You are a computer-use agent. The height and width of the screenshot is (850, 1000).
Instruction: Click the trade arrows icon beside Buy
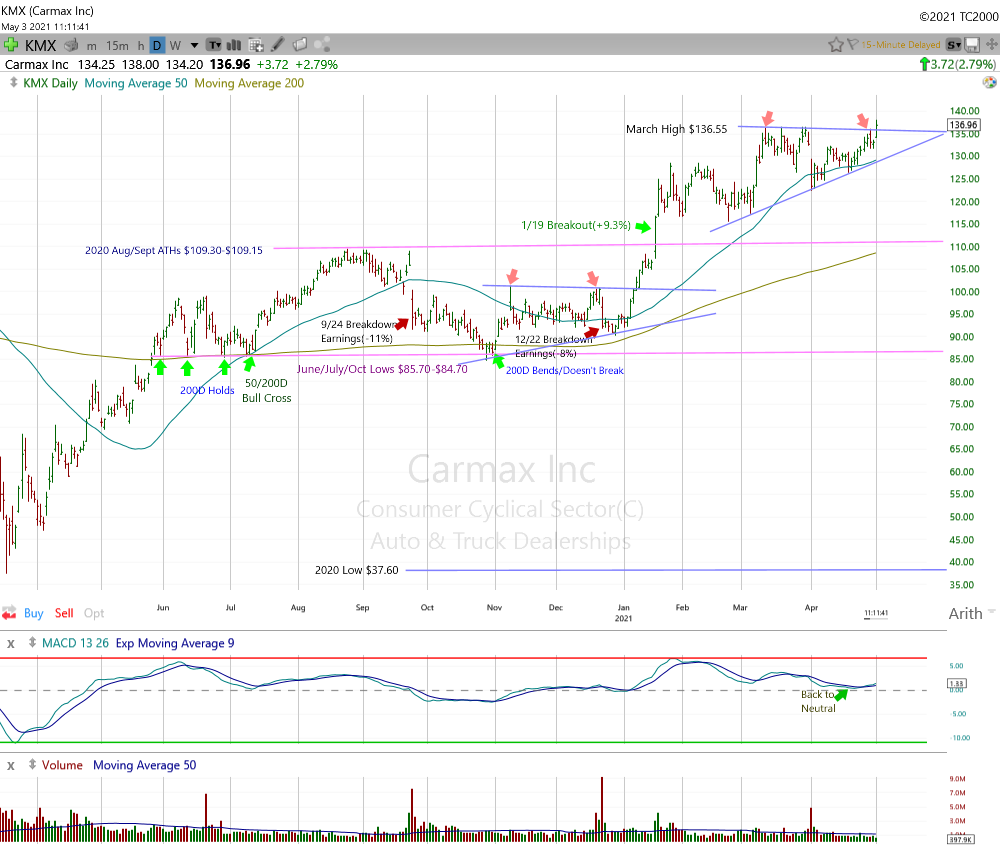point(9,613)
